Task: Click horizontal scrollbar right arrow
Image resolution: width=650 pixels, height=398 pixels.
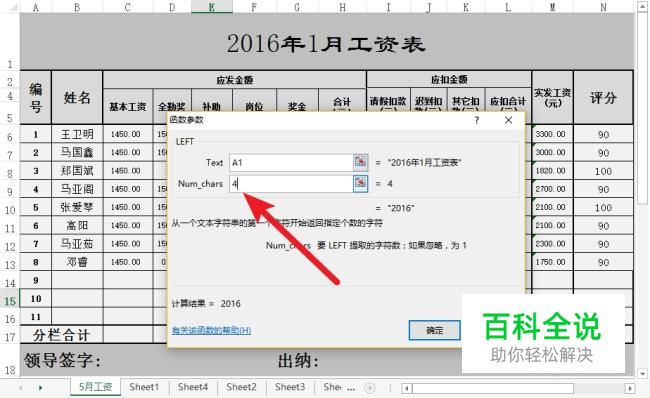Action: pos(629,388)
